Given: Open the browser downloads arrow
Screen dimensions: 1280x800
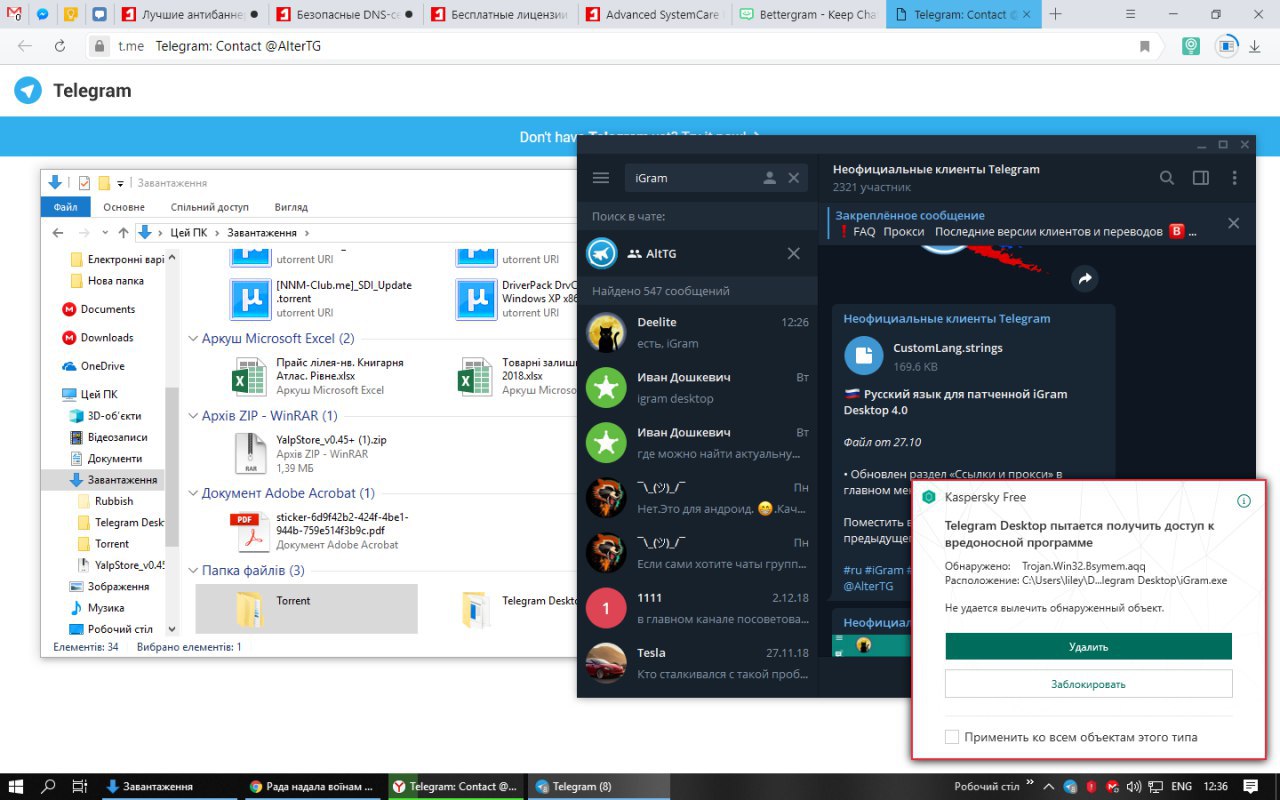Looking at the screenshot, I should click(x=1255, y=46).
